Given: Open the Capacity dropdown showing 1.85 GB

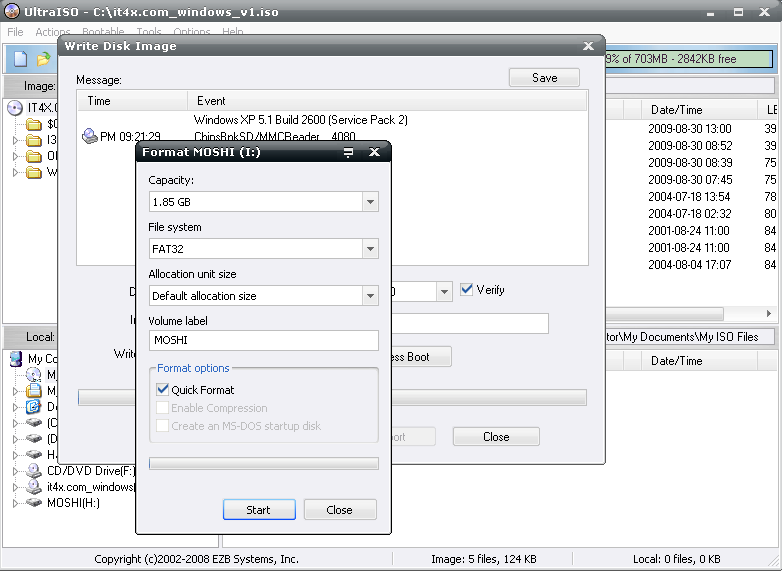Looking at the screenshot, I should tap(370, 202).
